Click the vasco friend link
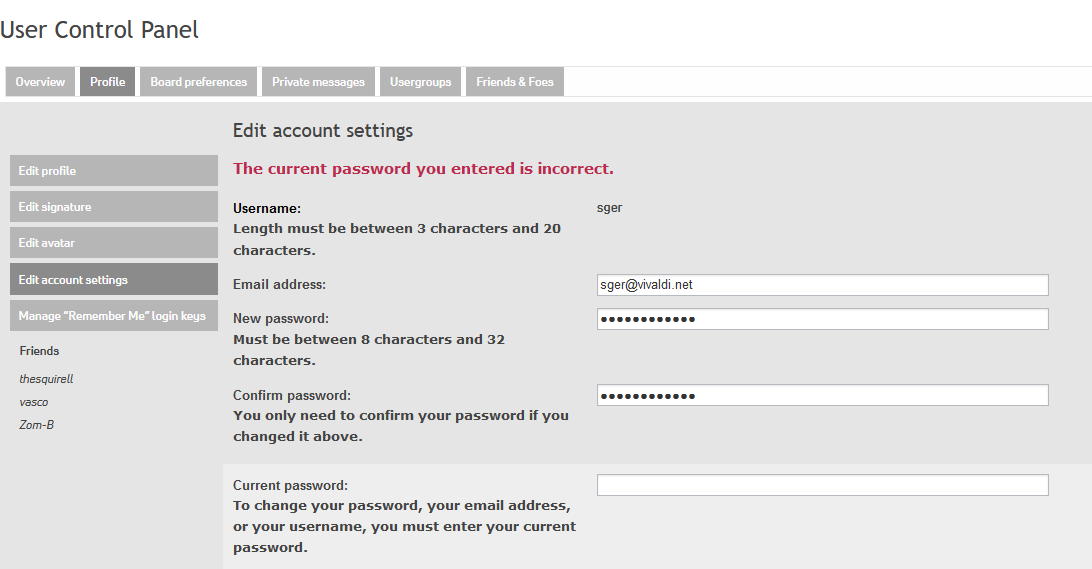The width and height of the screenshot is (1092, 569). point(34,402)
